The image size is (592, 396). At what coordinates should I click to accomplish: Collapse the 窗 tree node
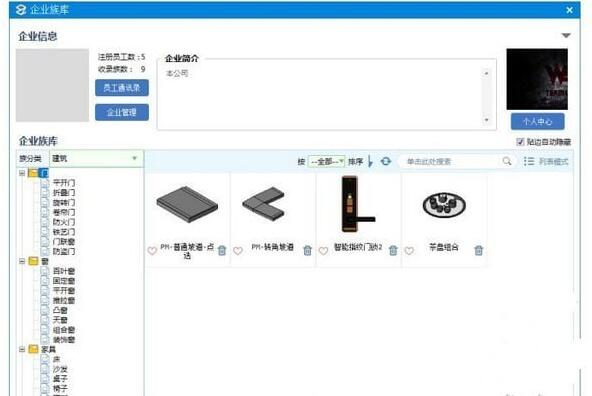tap(22, 261)
